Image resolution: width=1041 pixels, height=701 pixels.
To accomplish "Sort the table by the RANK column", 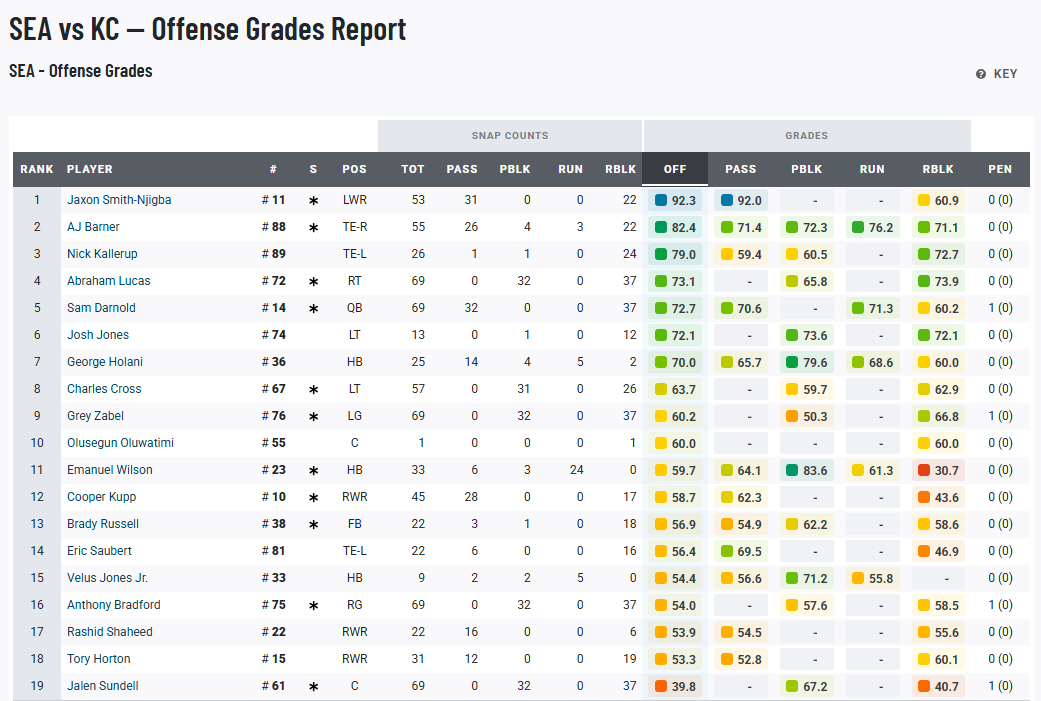I will [x=37, y=169].
